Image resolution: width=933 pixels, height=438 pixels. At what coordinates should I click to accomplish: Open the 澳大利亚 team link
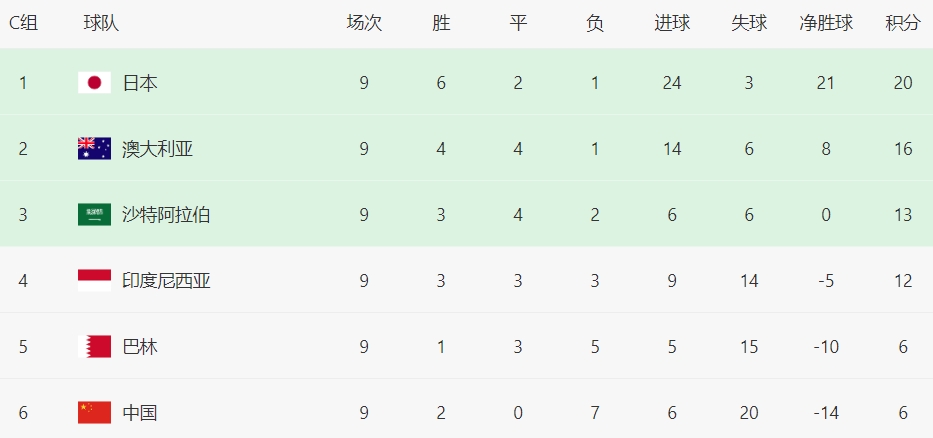point(158,149)
